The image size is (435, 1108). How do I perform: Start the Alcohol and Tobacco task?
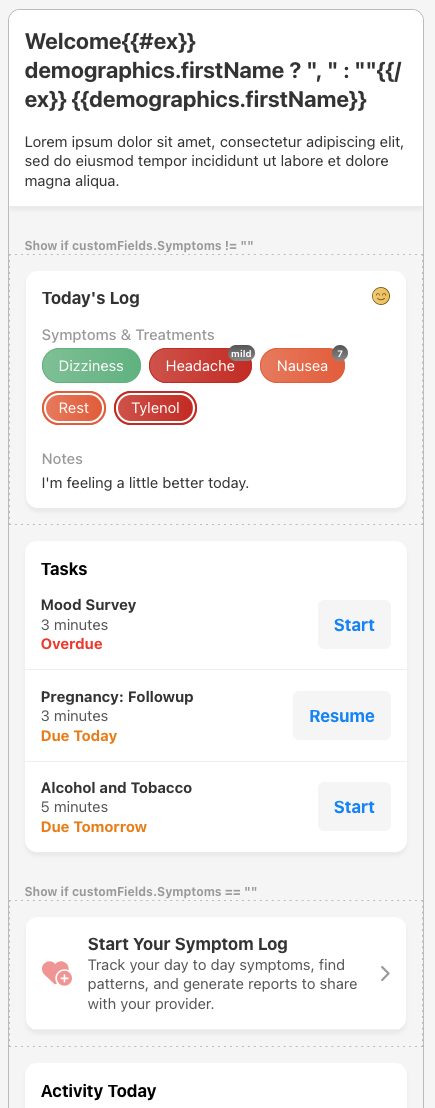pos(354,807)
